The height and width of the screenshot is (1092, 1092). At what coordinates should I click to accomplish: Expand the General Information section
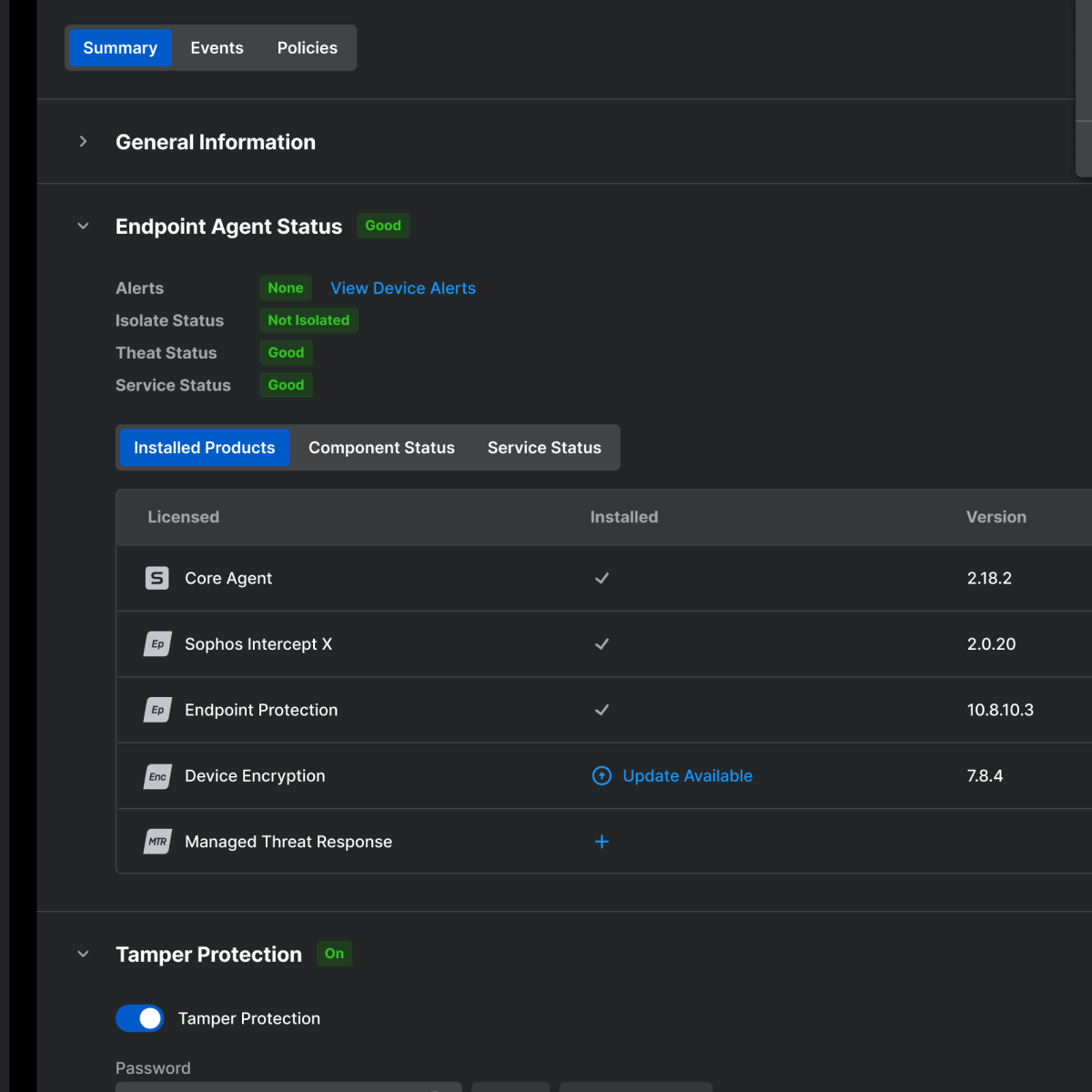(x=84, y=142)
